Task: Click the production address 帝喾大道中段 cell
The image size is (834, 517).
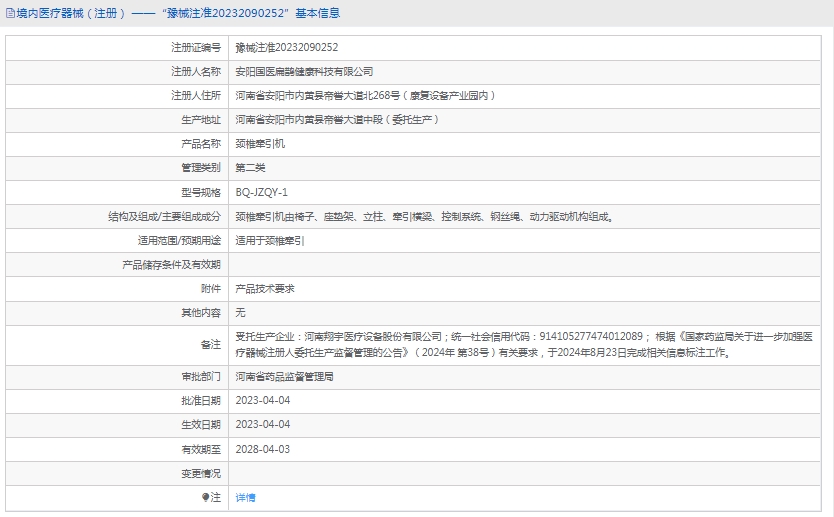Action: click(x=337, y=120)
